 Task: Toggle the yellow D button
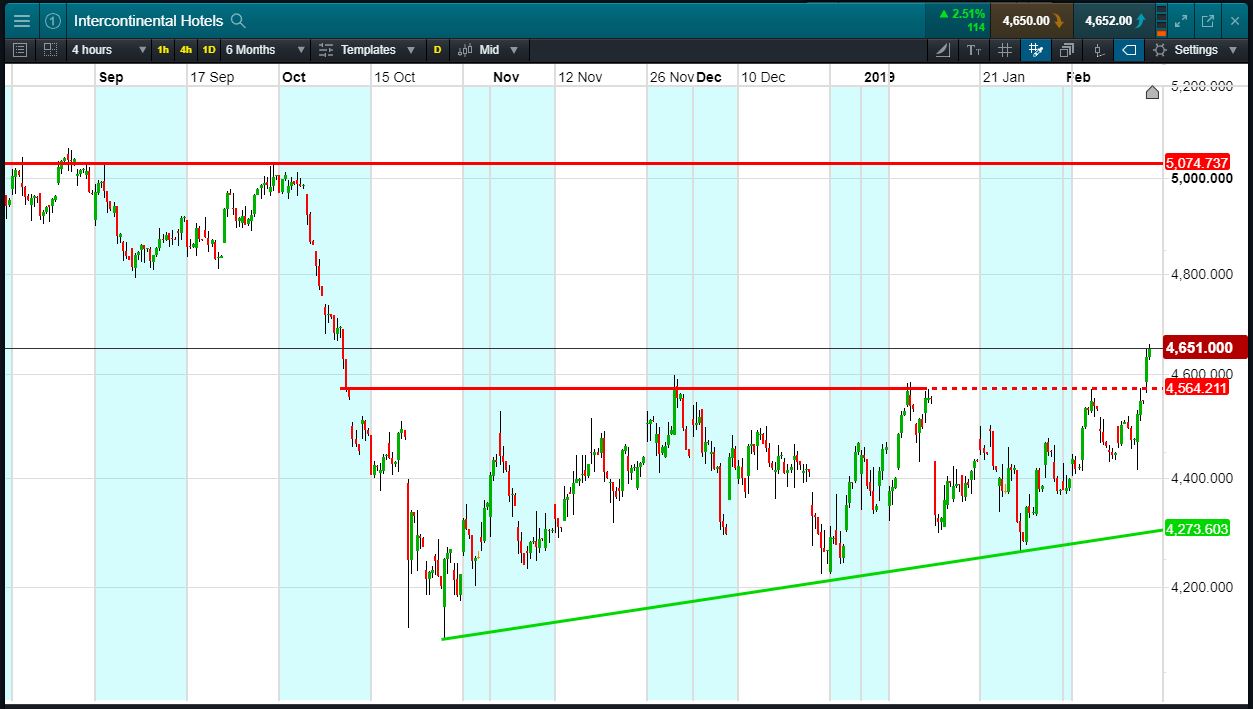[437, 49]
